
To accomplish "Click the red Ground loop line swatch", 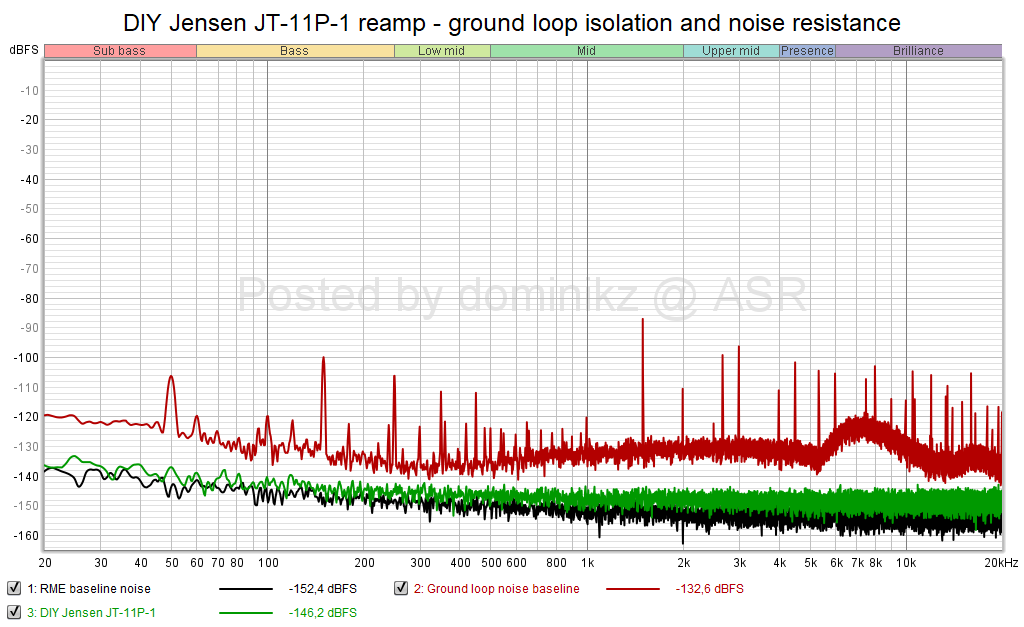I will pyautogui.click(x=633, y=589).
